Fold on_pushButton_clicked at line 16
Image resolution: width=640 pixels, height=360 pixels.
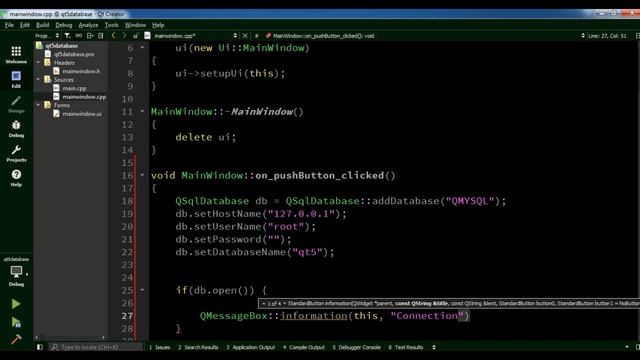[x=142, y=175]
